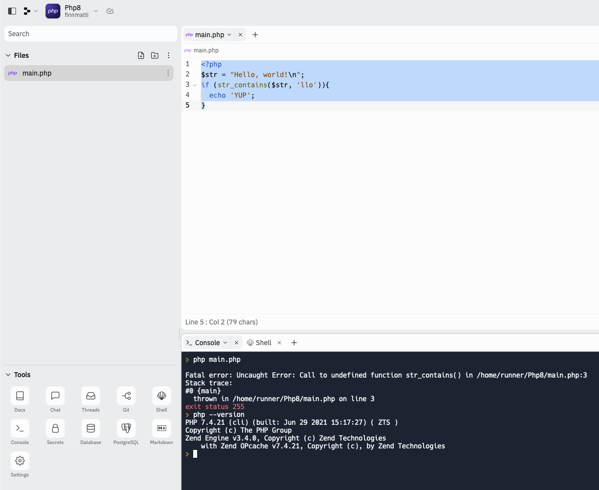599x490 pixels.
Task: Click the Search input field
Action: pos(91,34)
